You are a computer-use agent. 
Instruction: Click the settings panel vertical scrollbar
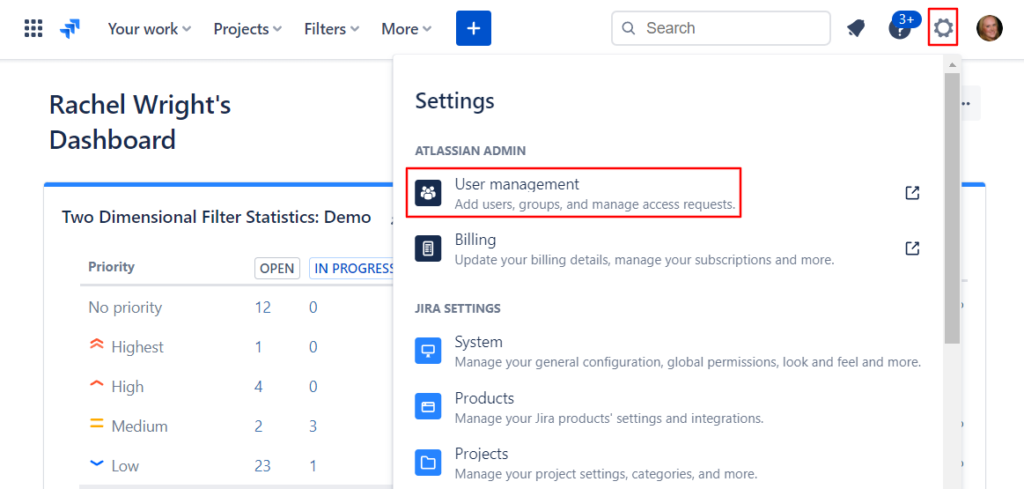pyautogui.click(x=952, y=209)
